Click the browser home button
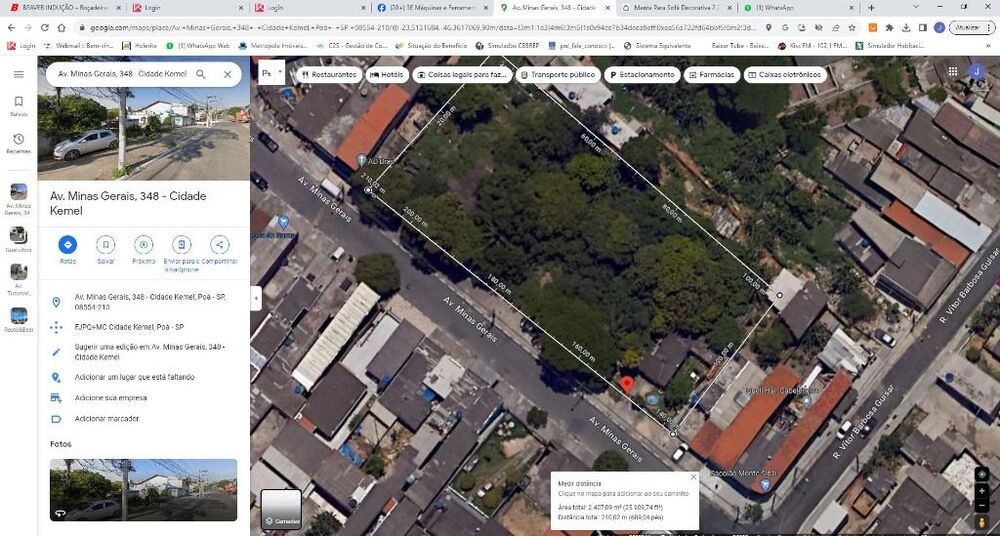This screenshot has height=536, width=1000. click(61, 27)
